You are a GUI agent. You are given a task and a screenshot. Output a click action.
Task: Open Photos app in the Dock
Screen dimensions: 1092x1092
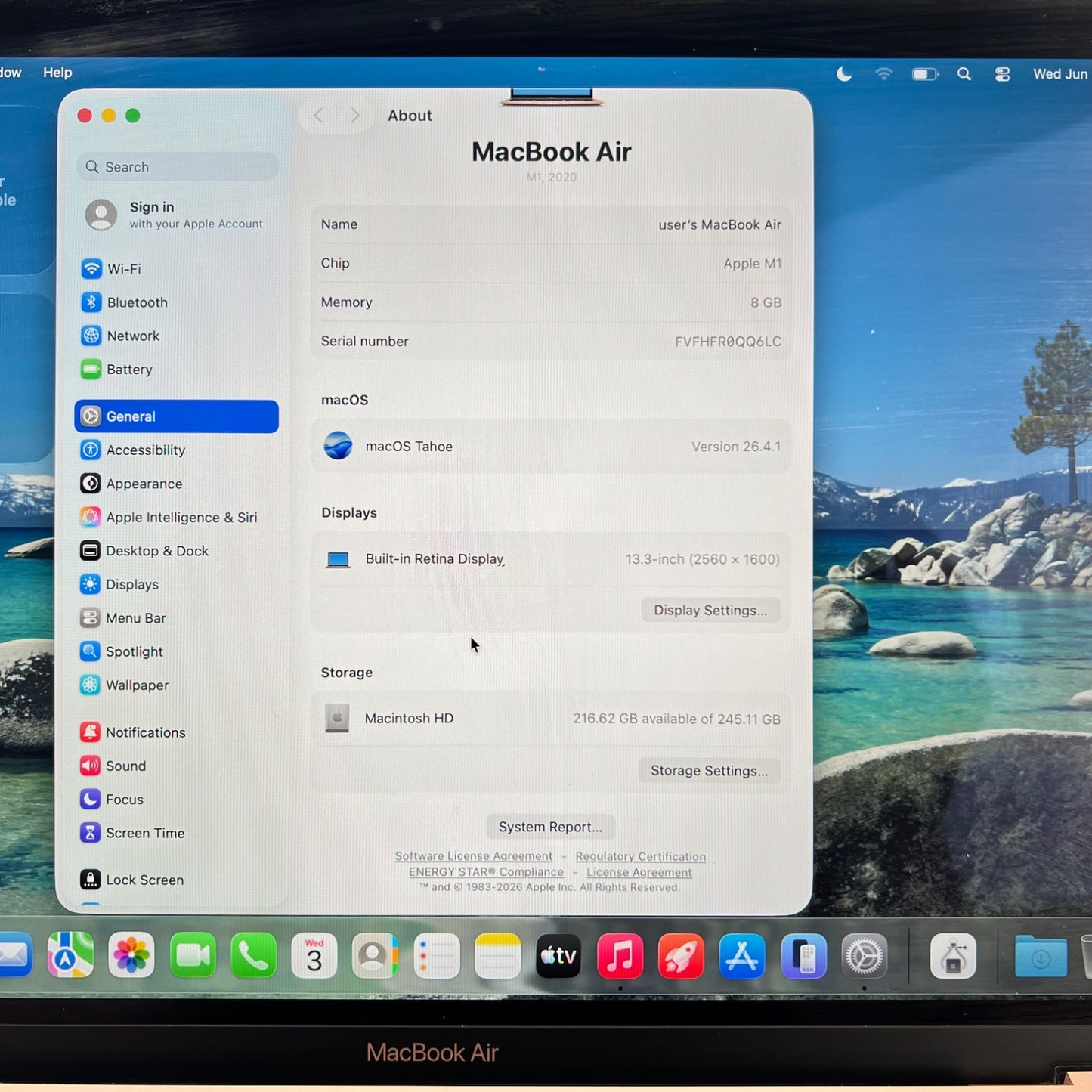click(x=131, y=955)
